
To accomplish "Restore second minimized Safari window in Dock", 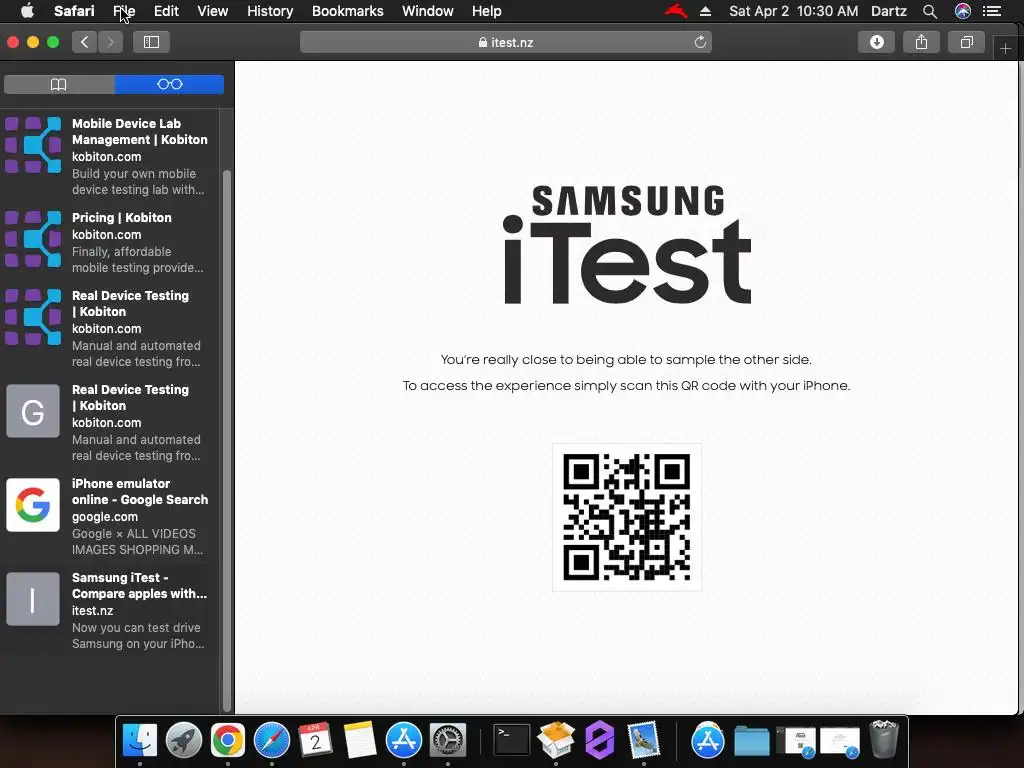I will 840,743.
